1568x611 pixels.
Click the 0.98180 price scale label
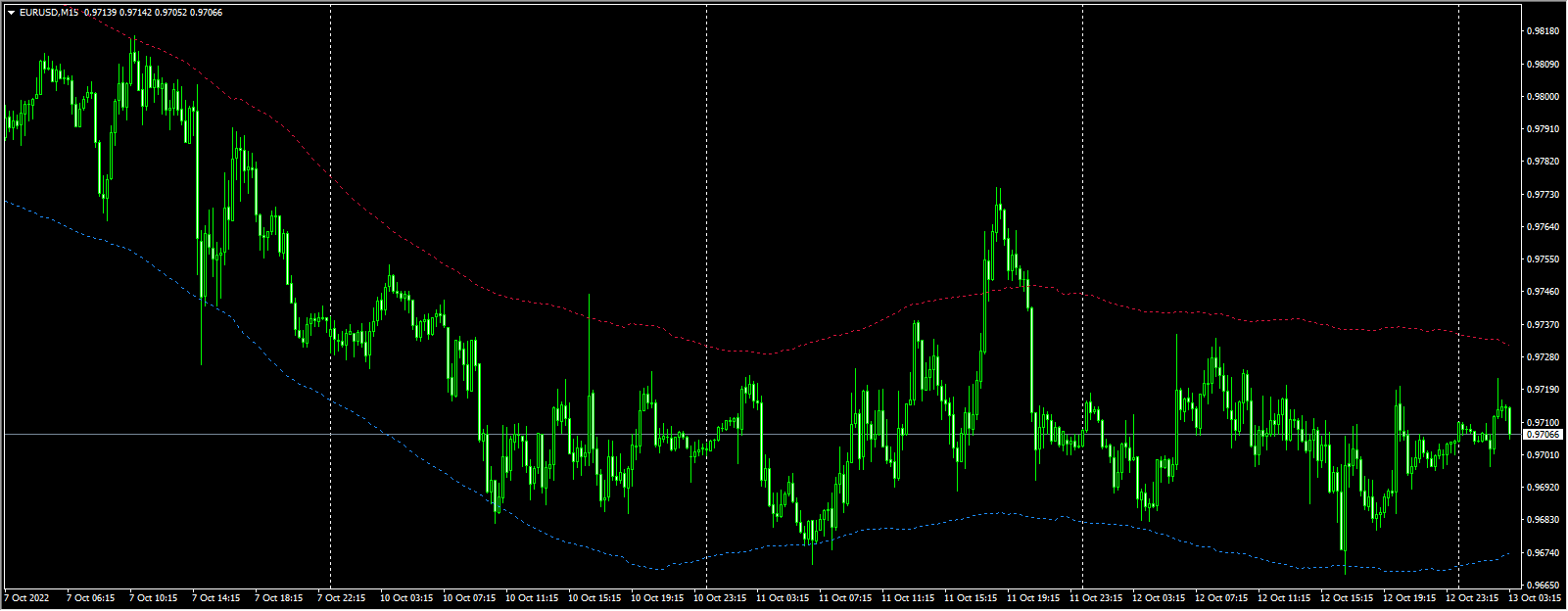(1544, 31)
